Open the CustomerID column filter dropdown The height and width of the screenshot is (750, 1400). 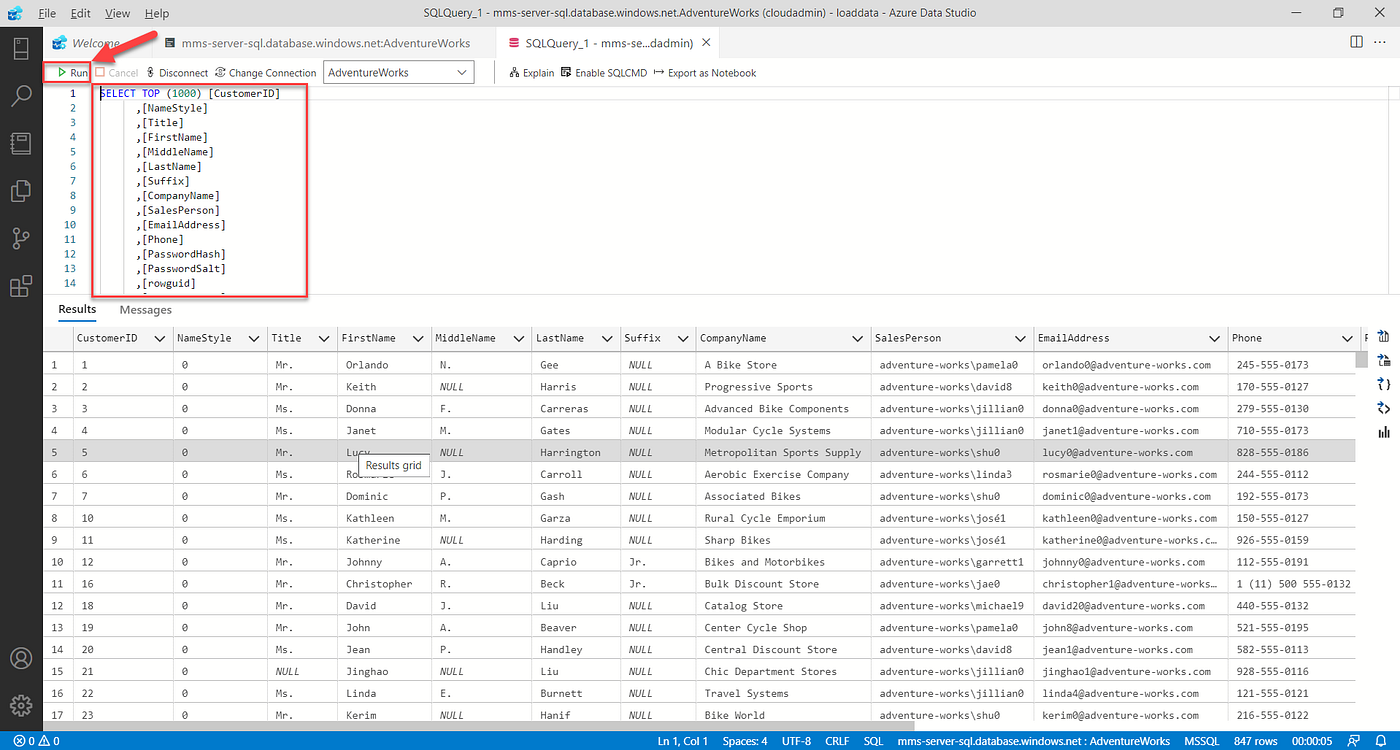point(161,338)
